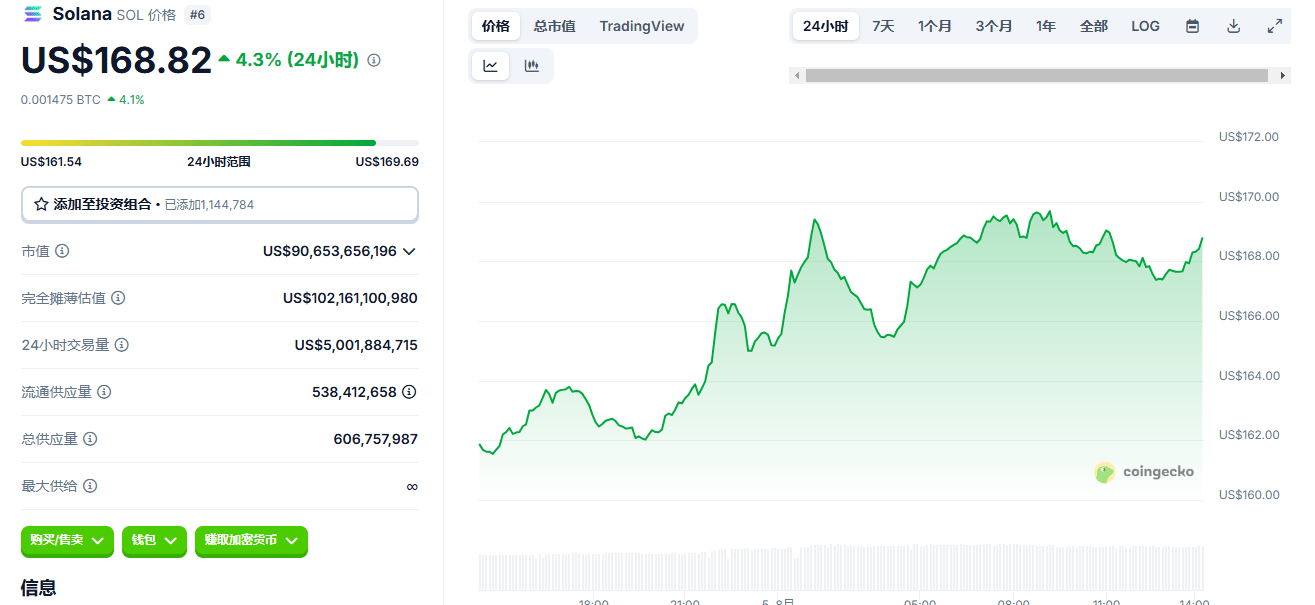Select the 价格 chart tab
Image resolution: width=1315 pixels, height=605 pixels.
click(496, 26)
